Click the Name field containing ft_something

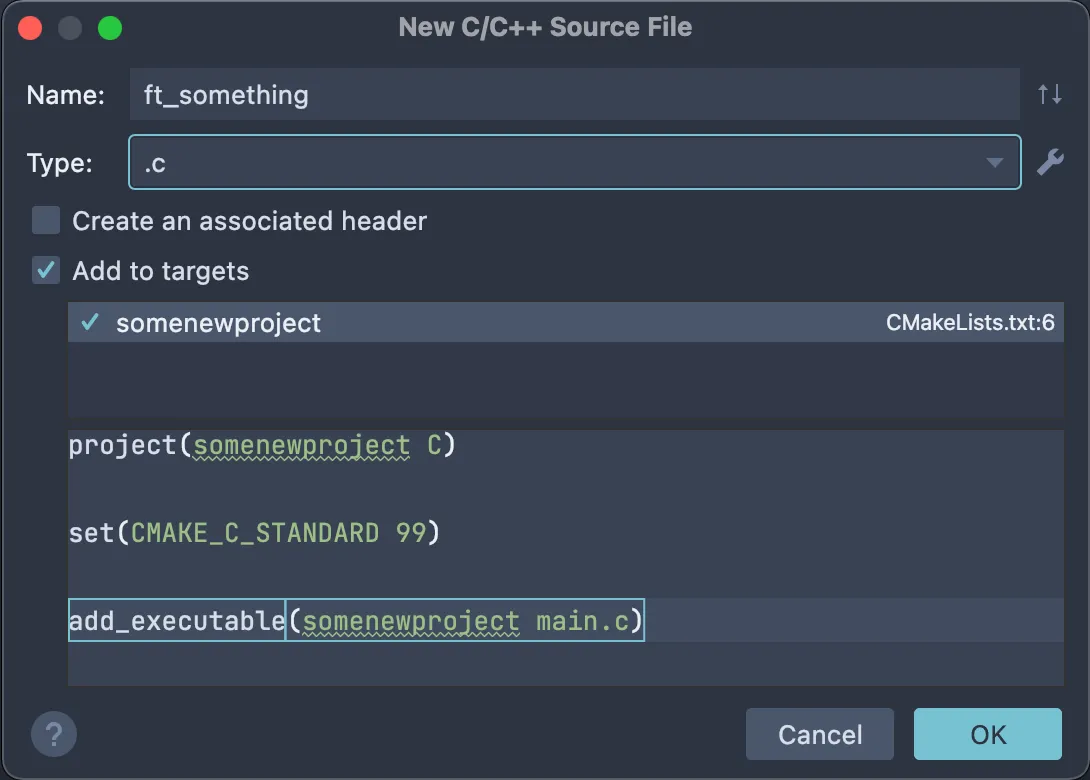click(573, 95)
